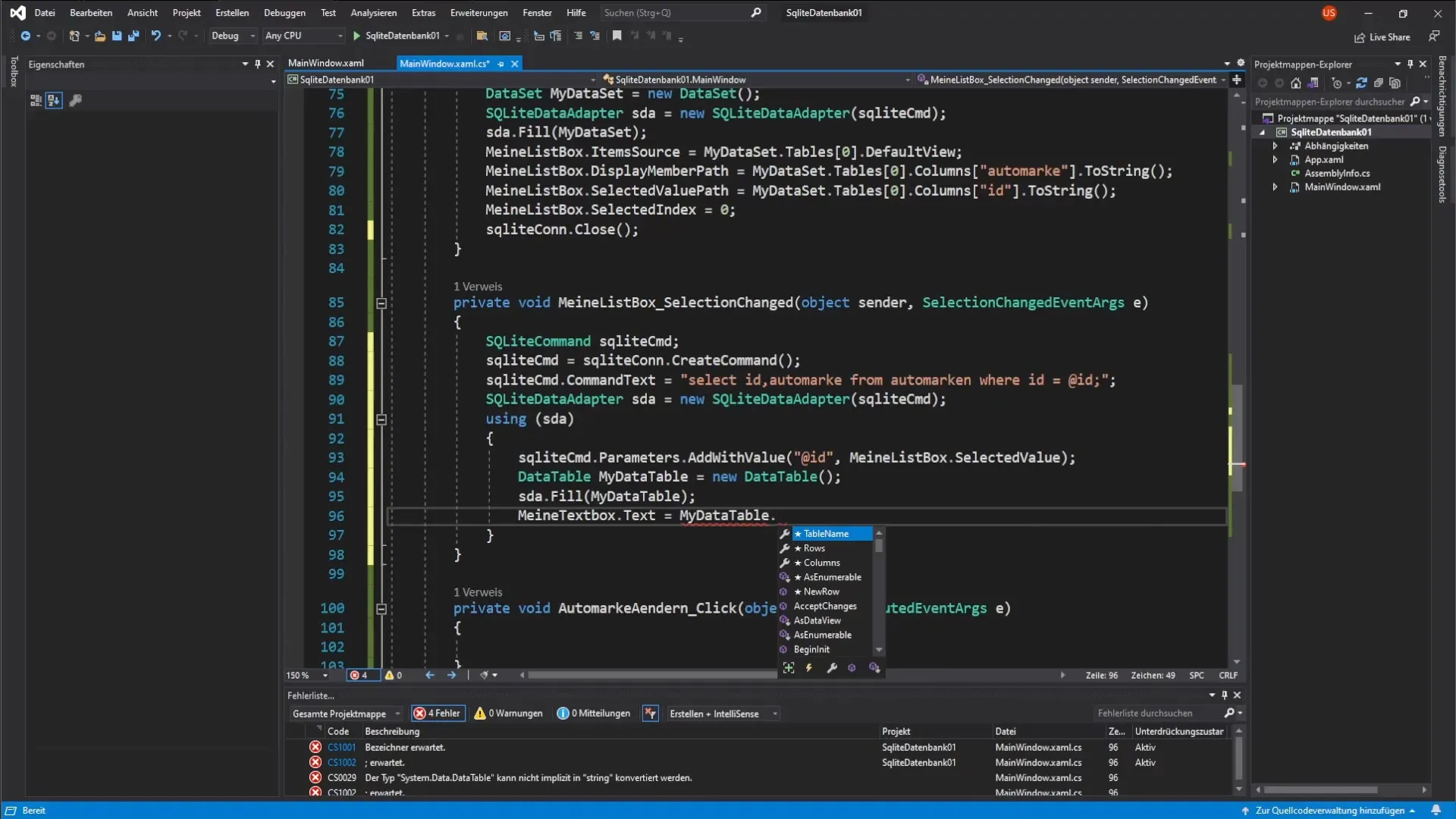Viewport: 1456px width, 819px height.
Task: Toggle the bookmark icon in the toolbar
Action: point(617,36)
